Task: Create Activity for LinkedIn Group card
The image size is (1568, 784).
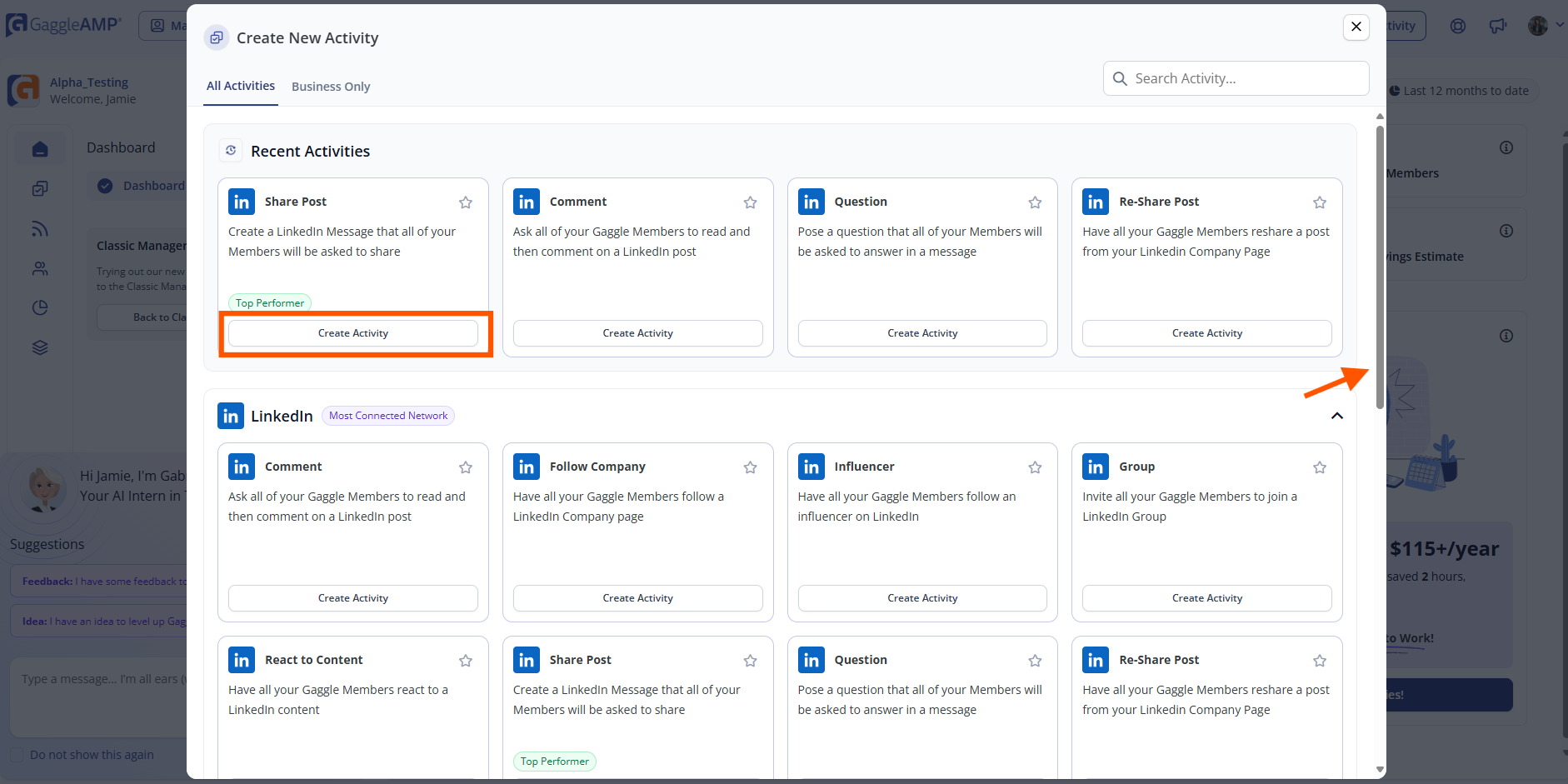Action: tap(1207, 598)
